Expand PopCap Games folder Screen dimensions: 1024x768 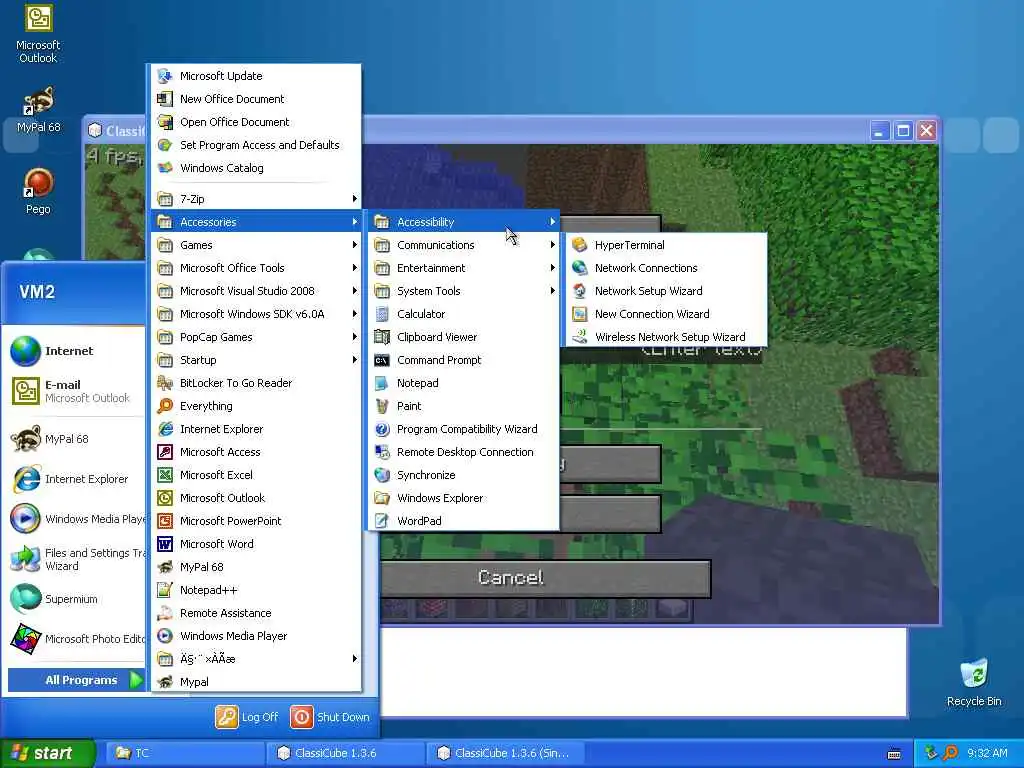pyautogui.click(x=256, y=337)
